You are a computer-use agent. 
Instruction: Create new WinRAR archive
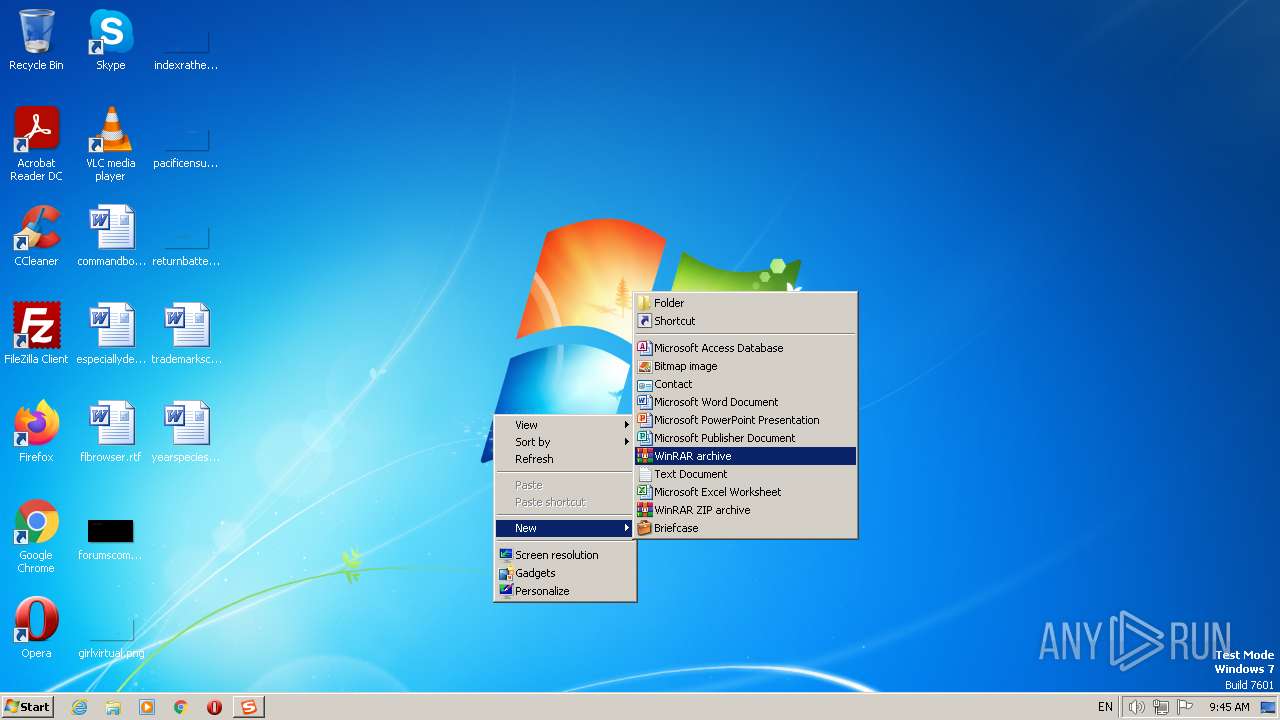pyautogui.click(x=746, y=456)
